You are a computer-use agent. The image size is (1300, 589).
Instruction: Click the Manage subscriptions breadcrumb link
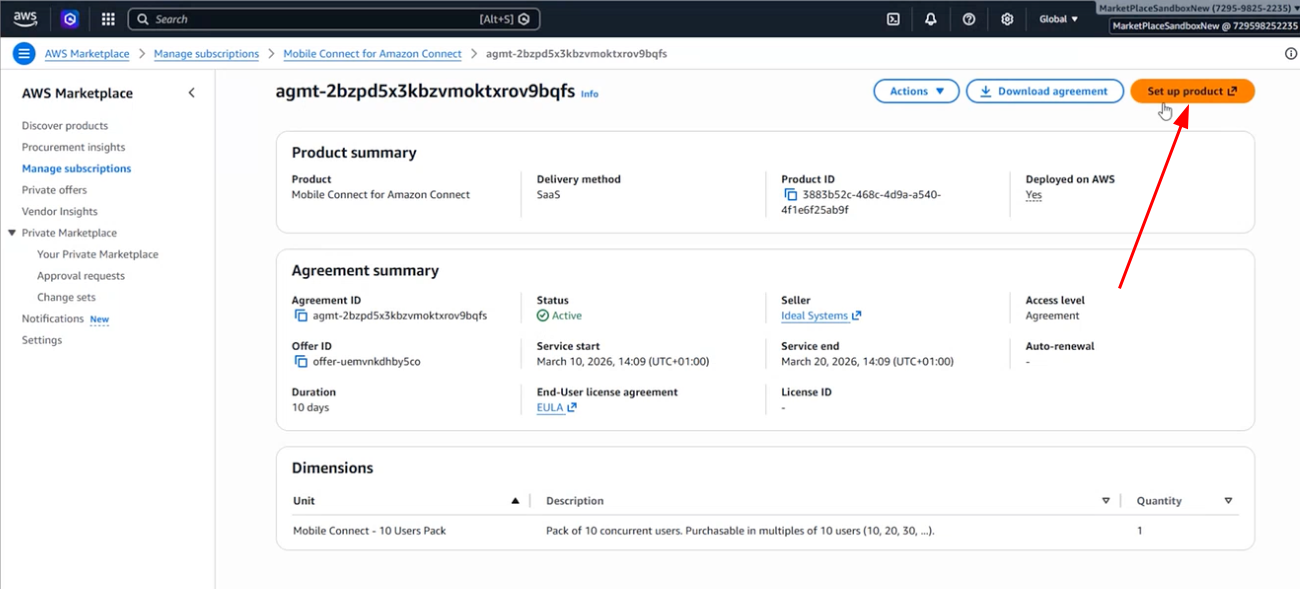(206, 54)
